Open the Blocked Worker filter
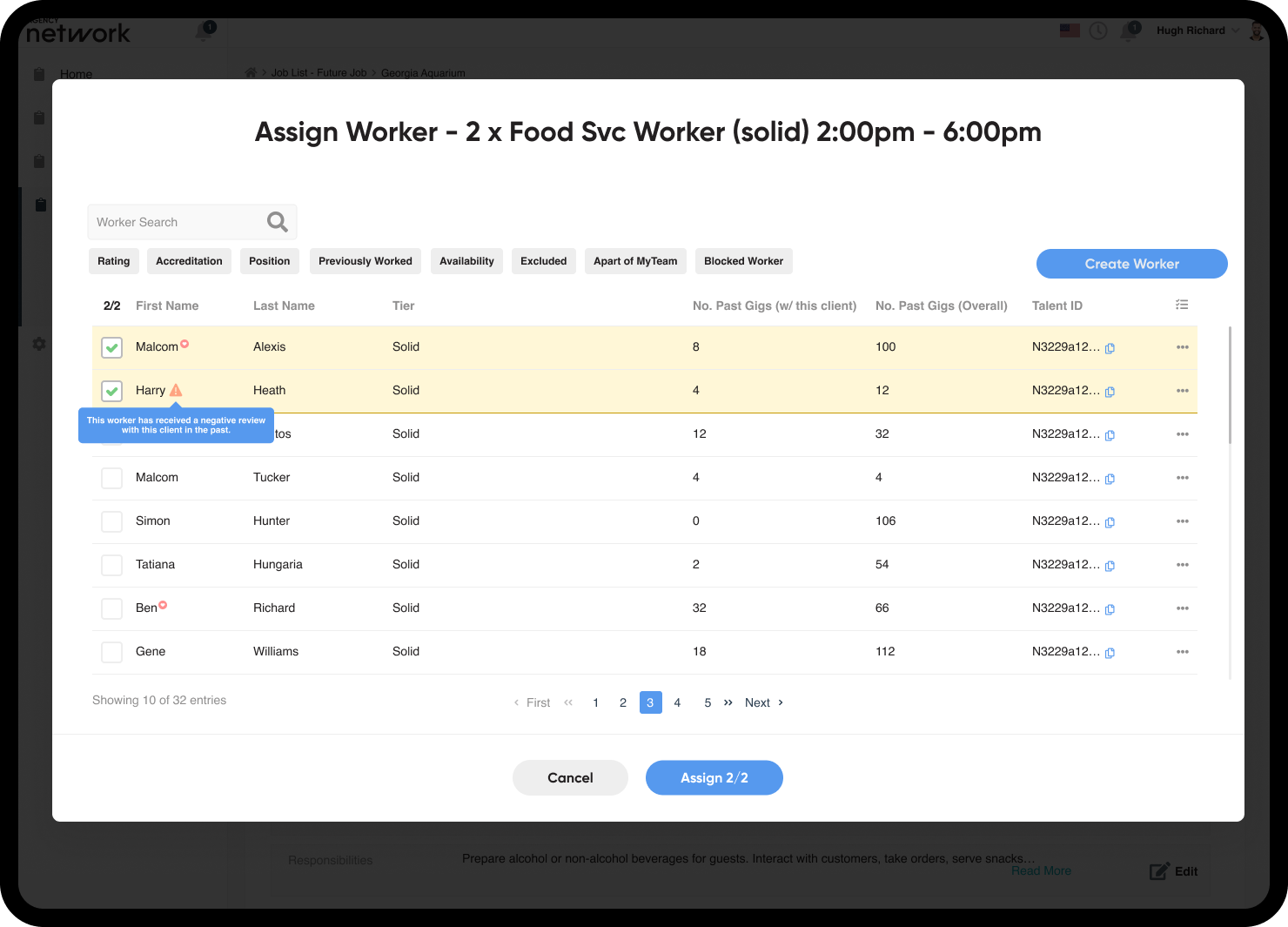Viewport: 1288px width, 927px height. [x=744, y=261]
